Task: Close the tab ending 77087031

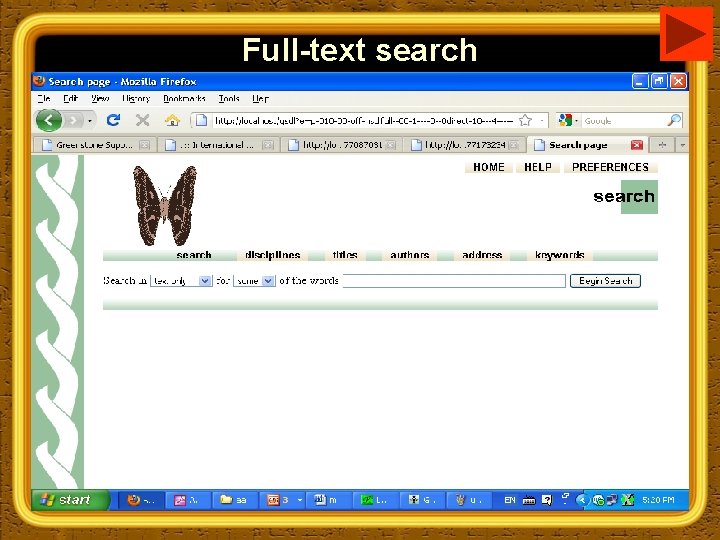Action: pyautogui.click(x=391, y=145)
